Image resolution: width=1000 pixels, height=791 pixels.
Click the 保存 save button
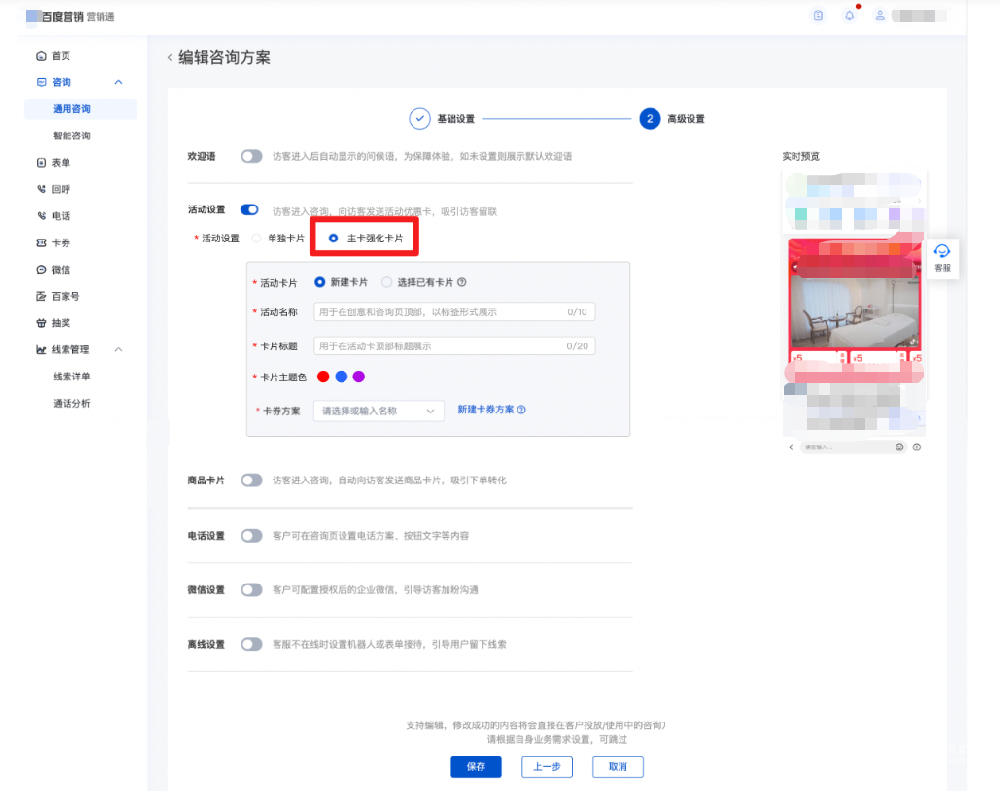click(476, 766)
